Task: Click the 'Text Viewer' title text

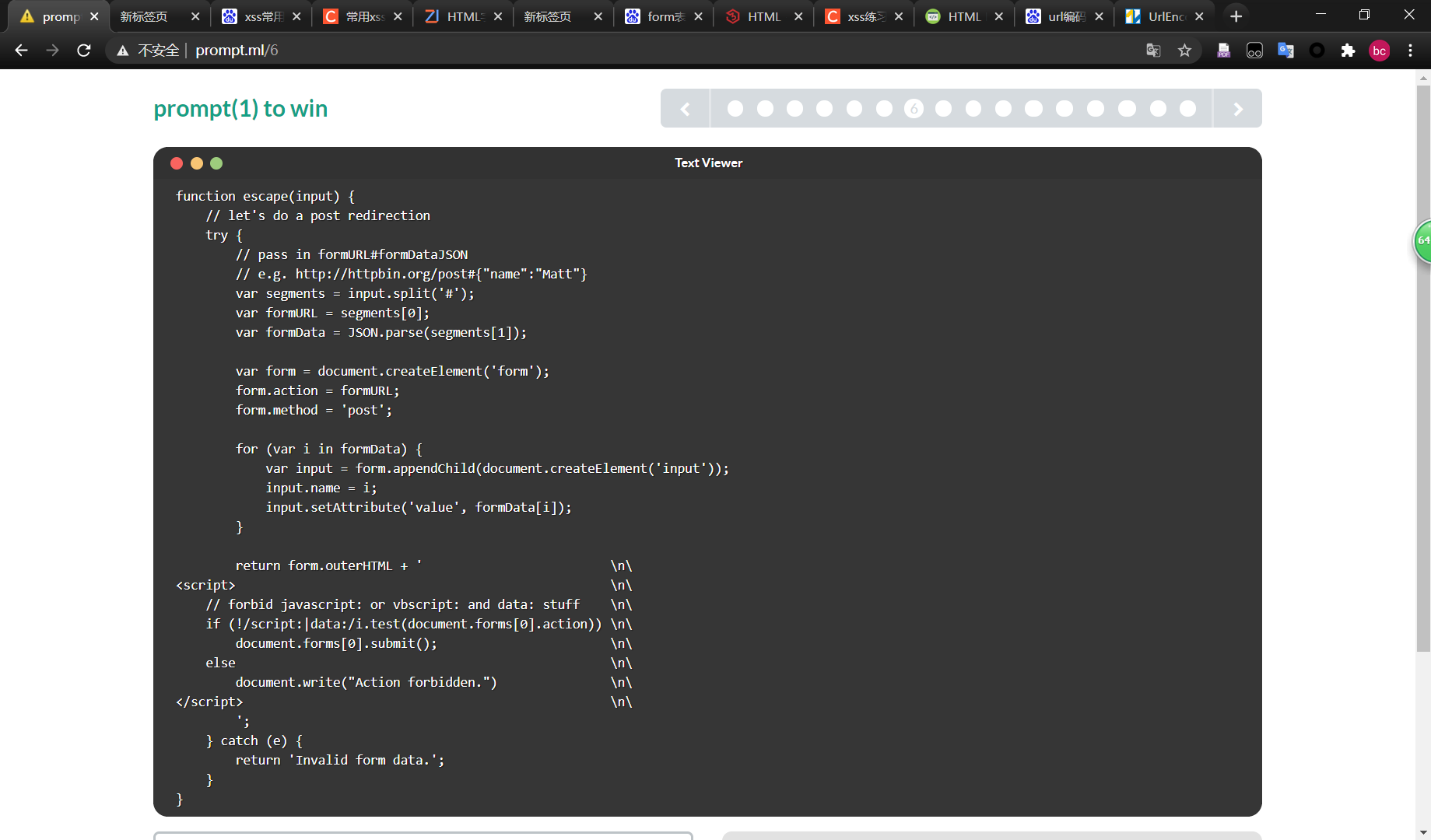Action: (x=708, y=163)
